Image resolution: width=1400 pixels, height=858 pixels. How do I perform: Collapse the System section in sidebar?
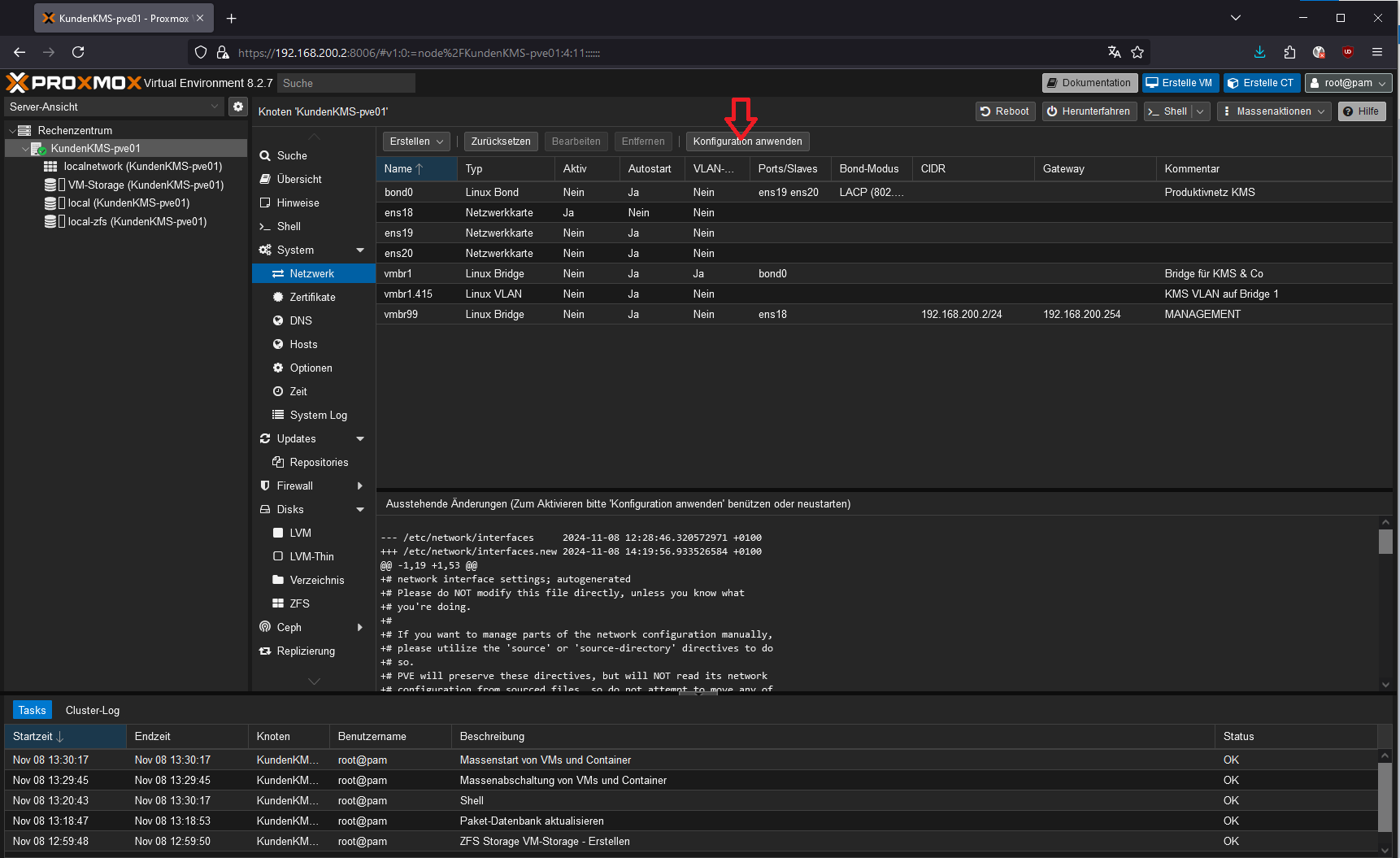pos(360,250)
